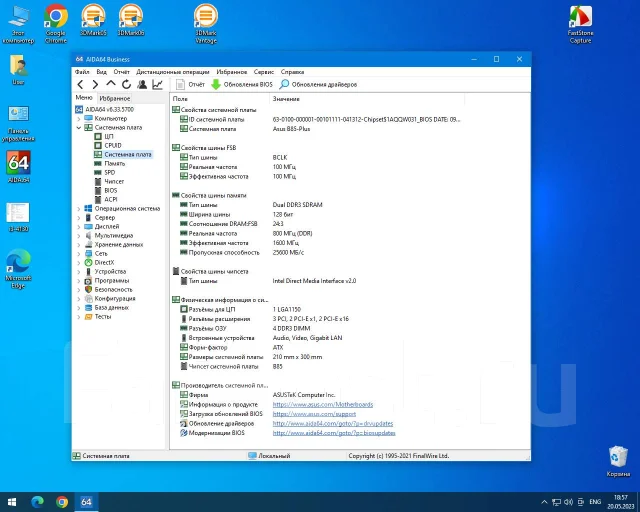Open Google Chrome desktop shortcut

click(56, 24)
